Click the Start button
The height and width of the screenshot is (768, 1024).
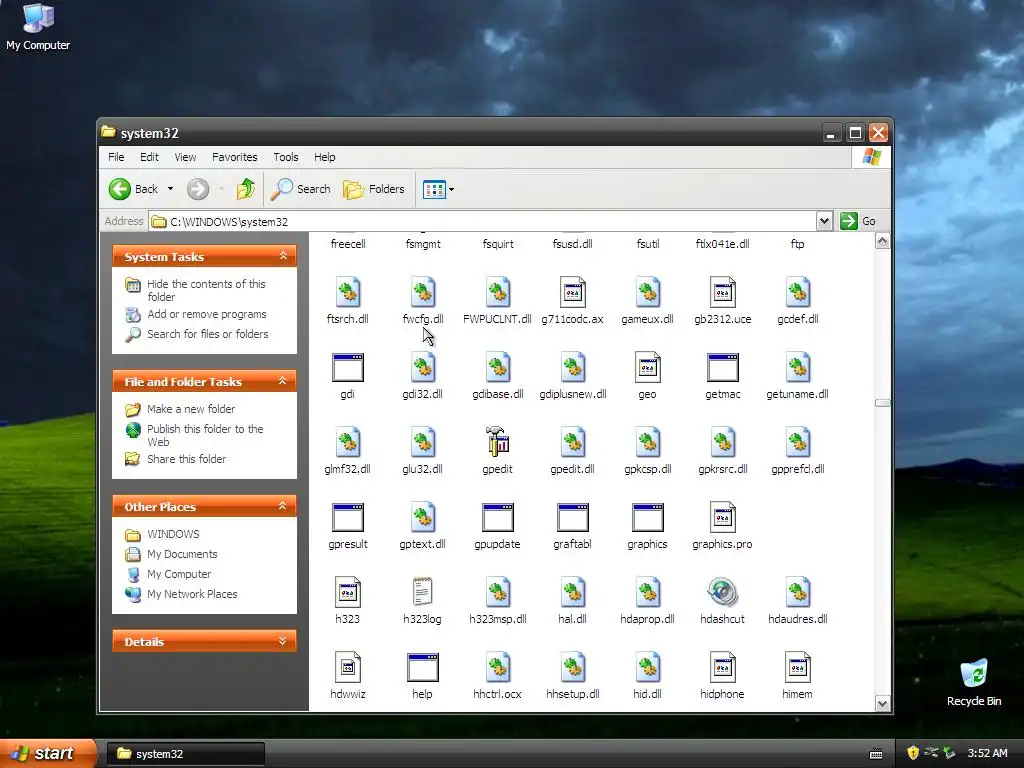(48, 753)
